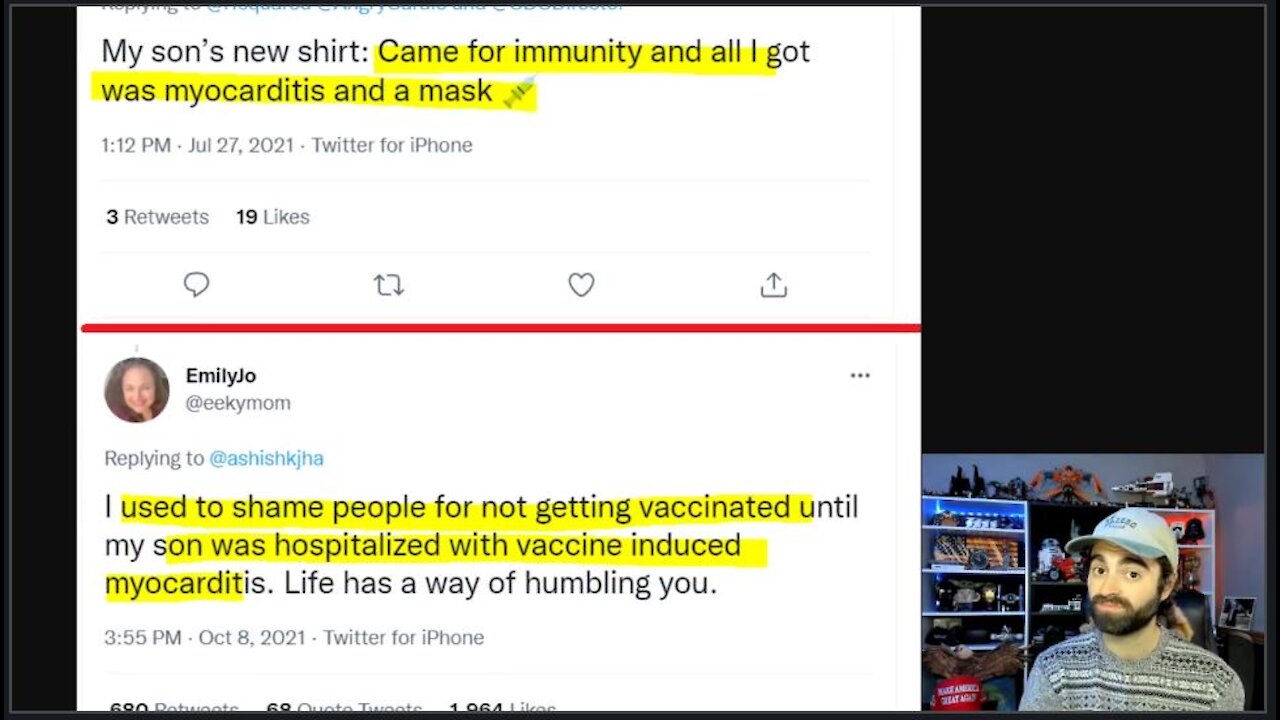Open the 19 Likes list
This screenshot has height=720, width=1280.
click(272, 217)
